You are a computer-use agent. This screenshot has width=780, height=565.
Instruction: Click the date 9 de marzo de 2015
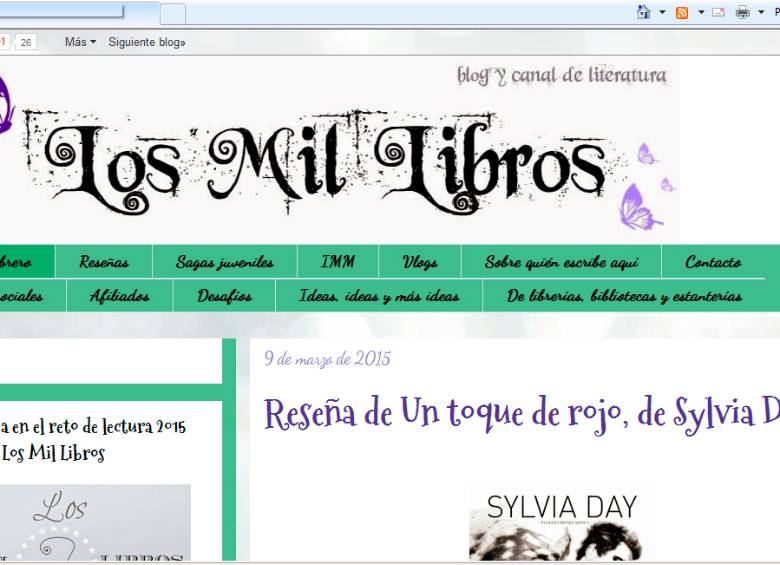[327, 359]
